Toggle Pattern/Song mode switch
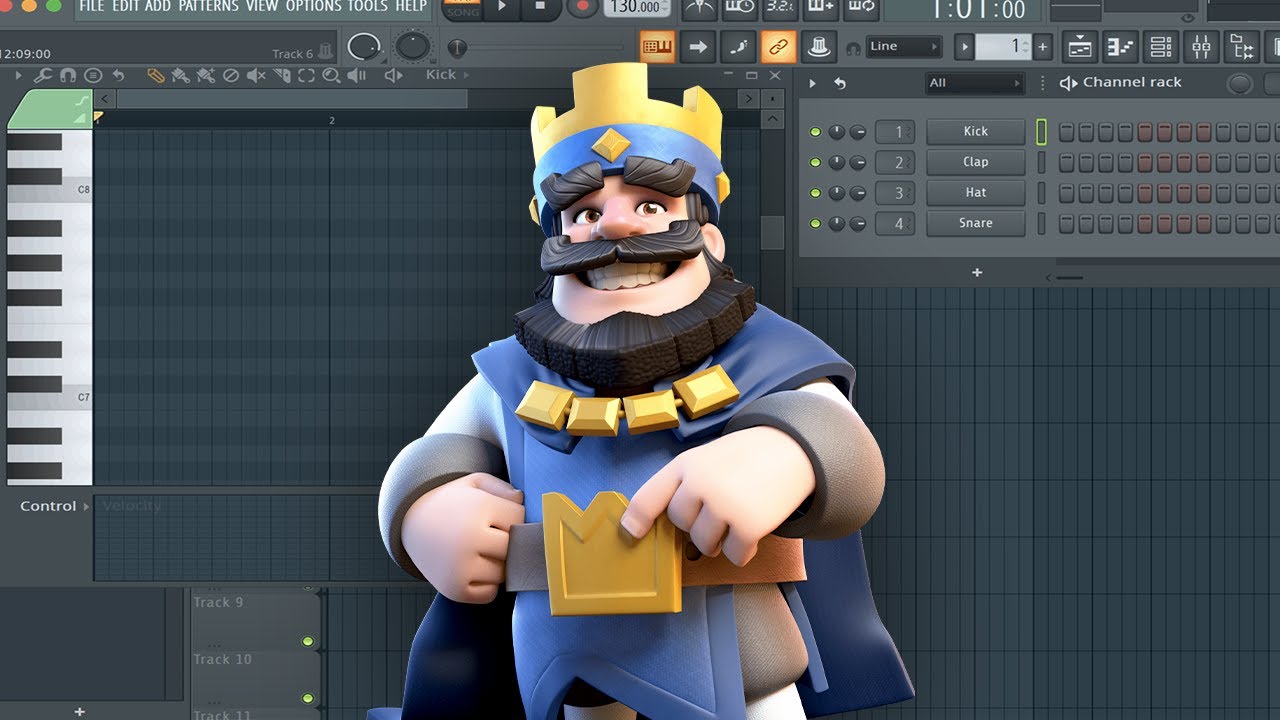The image size is (1280, 720). pos(463,8)
